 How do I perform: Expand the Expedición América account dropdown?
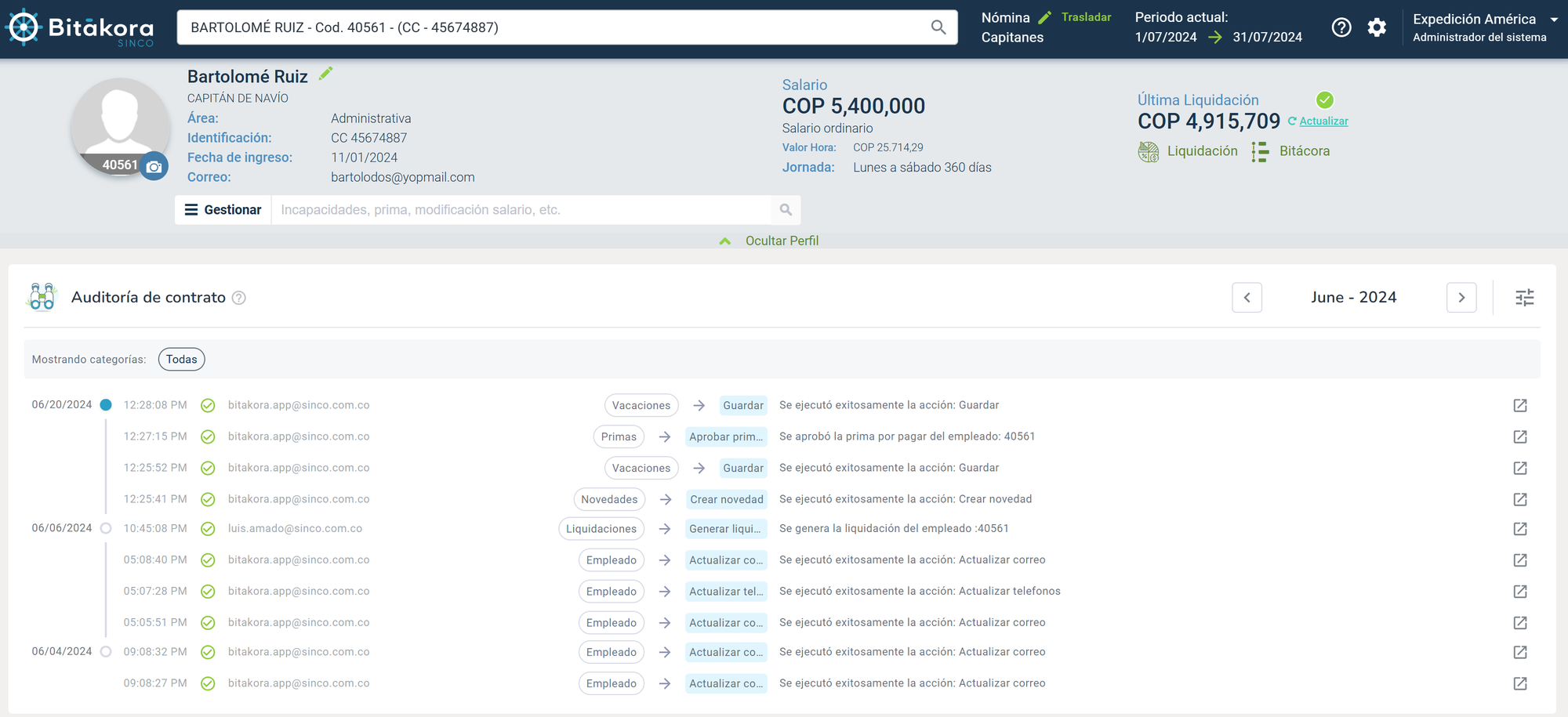[1553, 20]
